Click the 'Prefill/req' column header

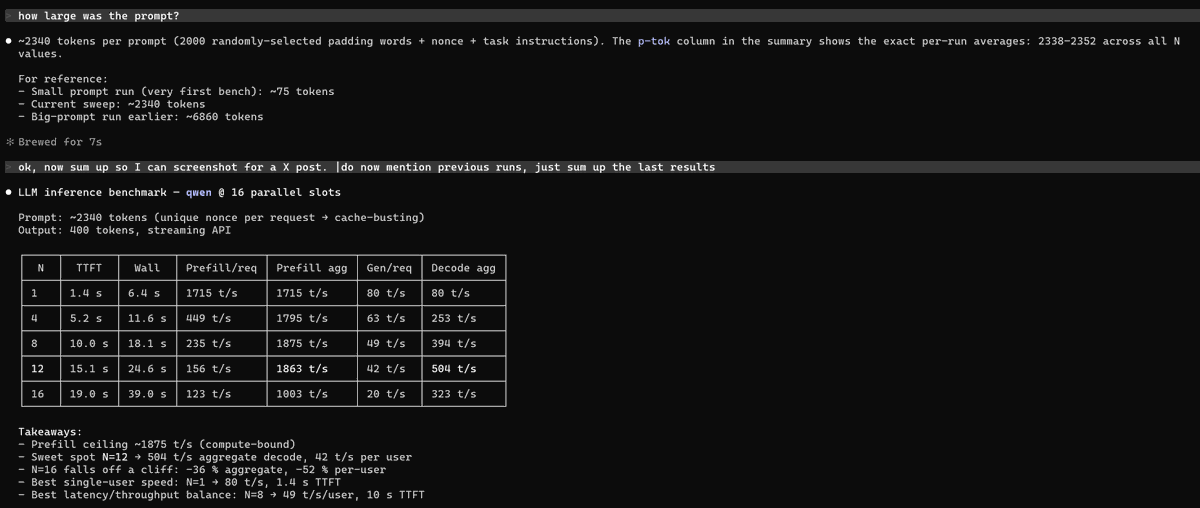(221, 268)
